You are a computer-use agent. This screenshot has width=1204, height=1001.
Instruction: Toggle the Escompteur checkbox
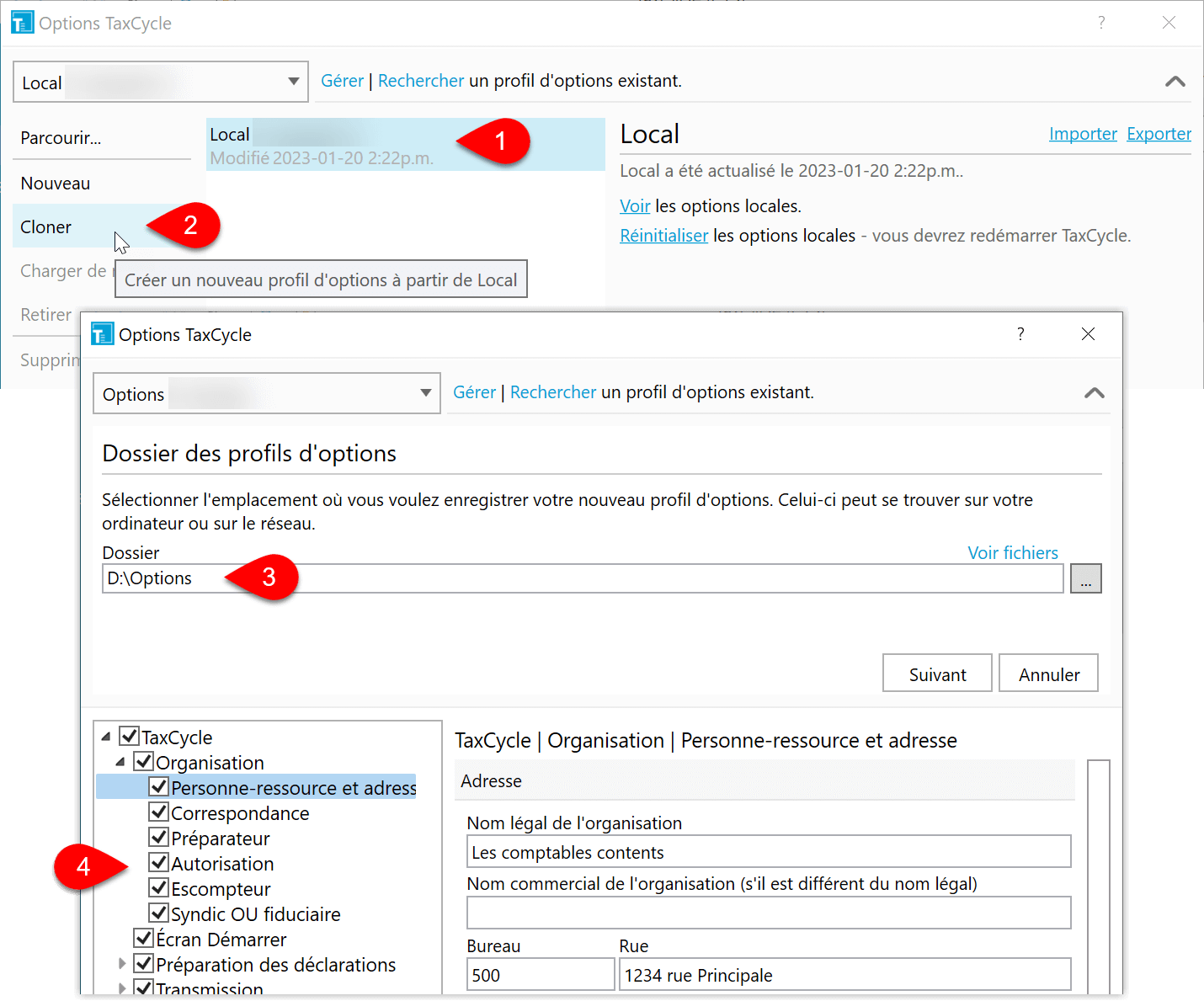point(158,887)
